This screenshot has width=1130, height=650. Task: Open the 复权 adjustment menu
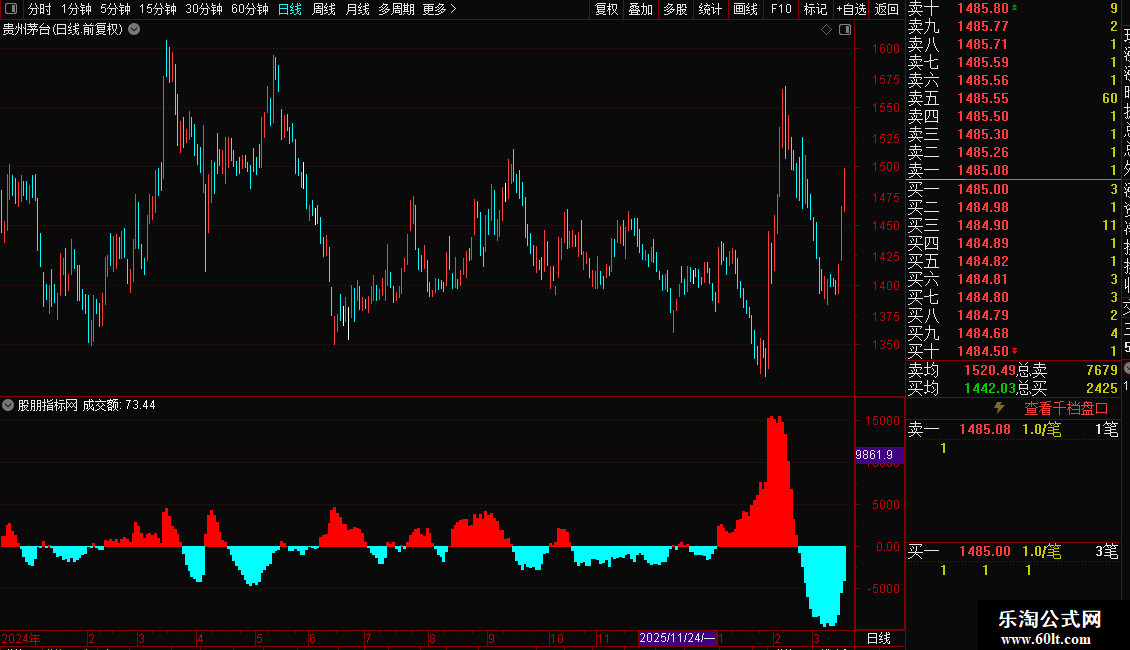tap(606, 9)
